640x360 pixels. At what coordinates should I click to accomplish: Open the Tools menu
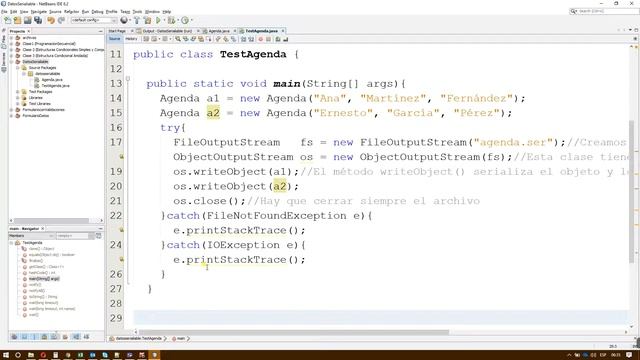[x=138, y=11]
